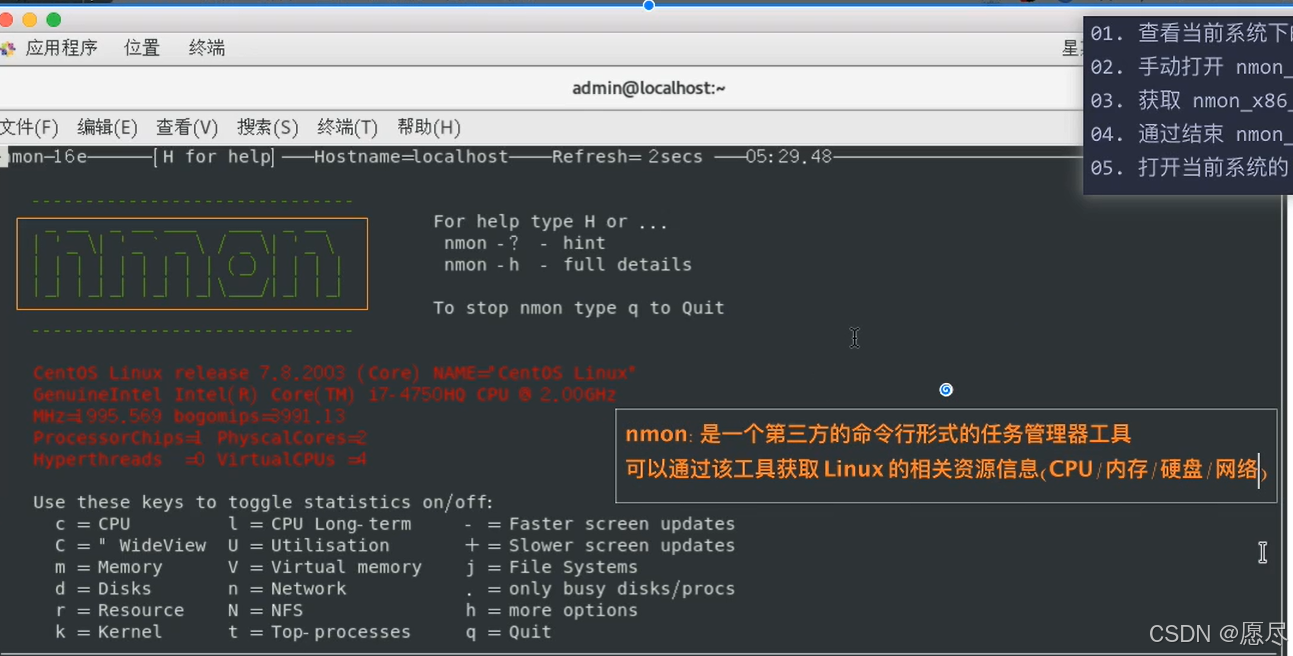
Task: Click the admin@localhost:~ window title
Action: pyautogui.click(x=649, y=89)
